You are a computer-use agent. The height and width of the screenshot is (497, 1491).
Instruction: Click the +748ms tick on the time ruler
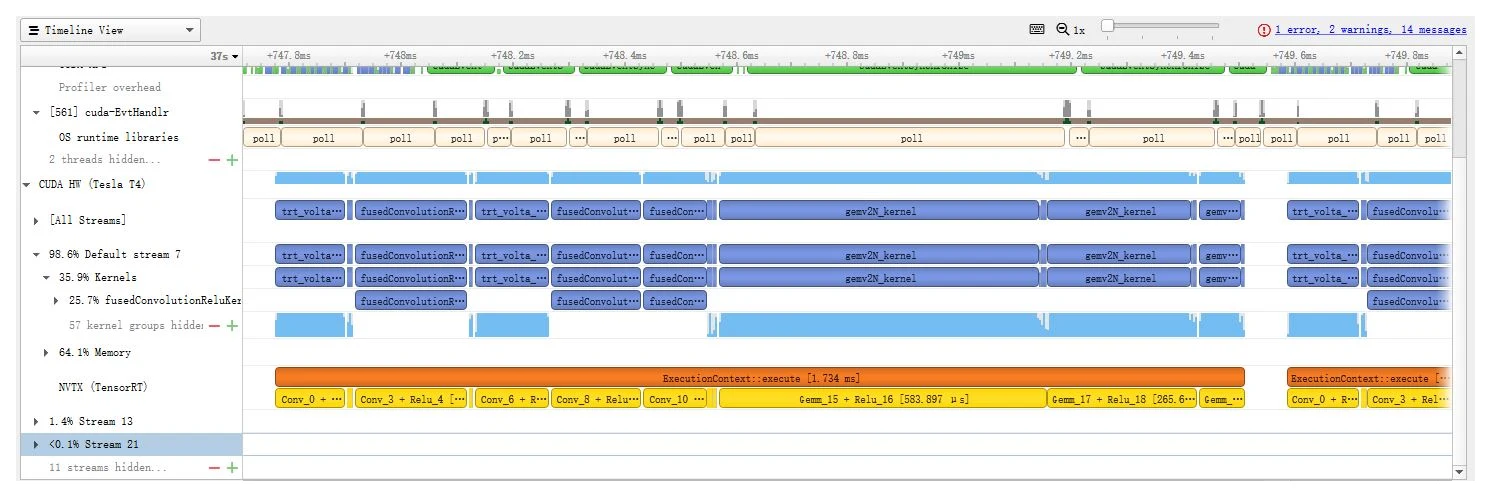[399, 55]
